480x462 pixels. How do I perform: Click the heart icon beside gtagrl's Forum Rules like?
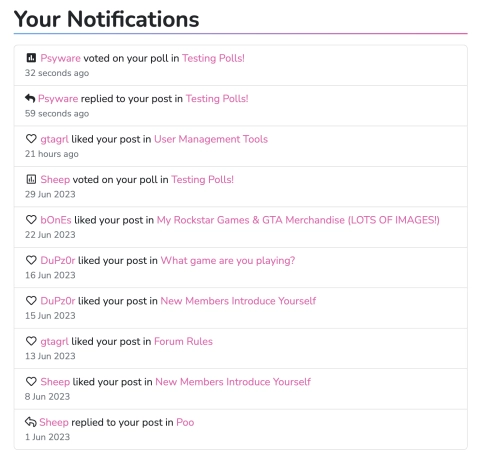[31, 341]
